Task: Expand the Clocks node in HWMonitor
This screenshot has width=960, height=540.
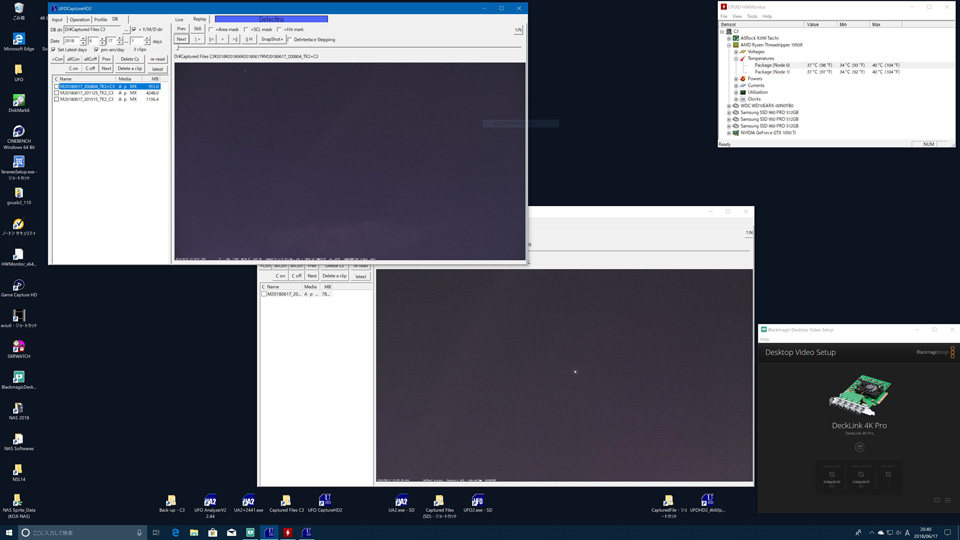Action: (736, 99)
